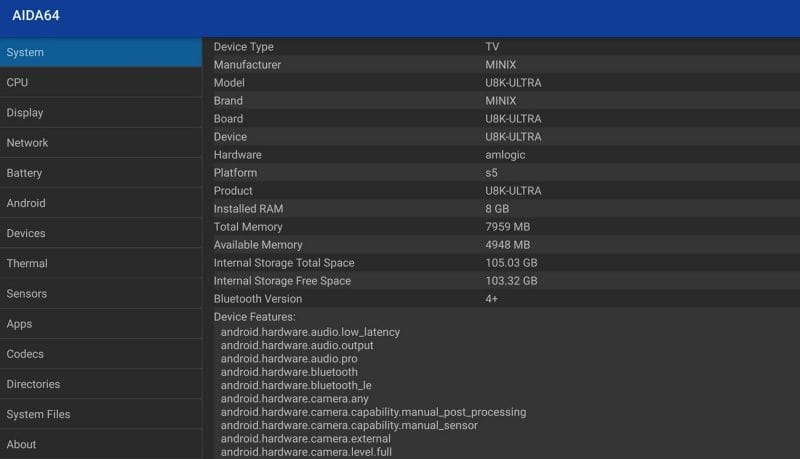Select the Bluetooth Version row
800x459 pixels.
[500, 299]
